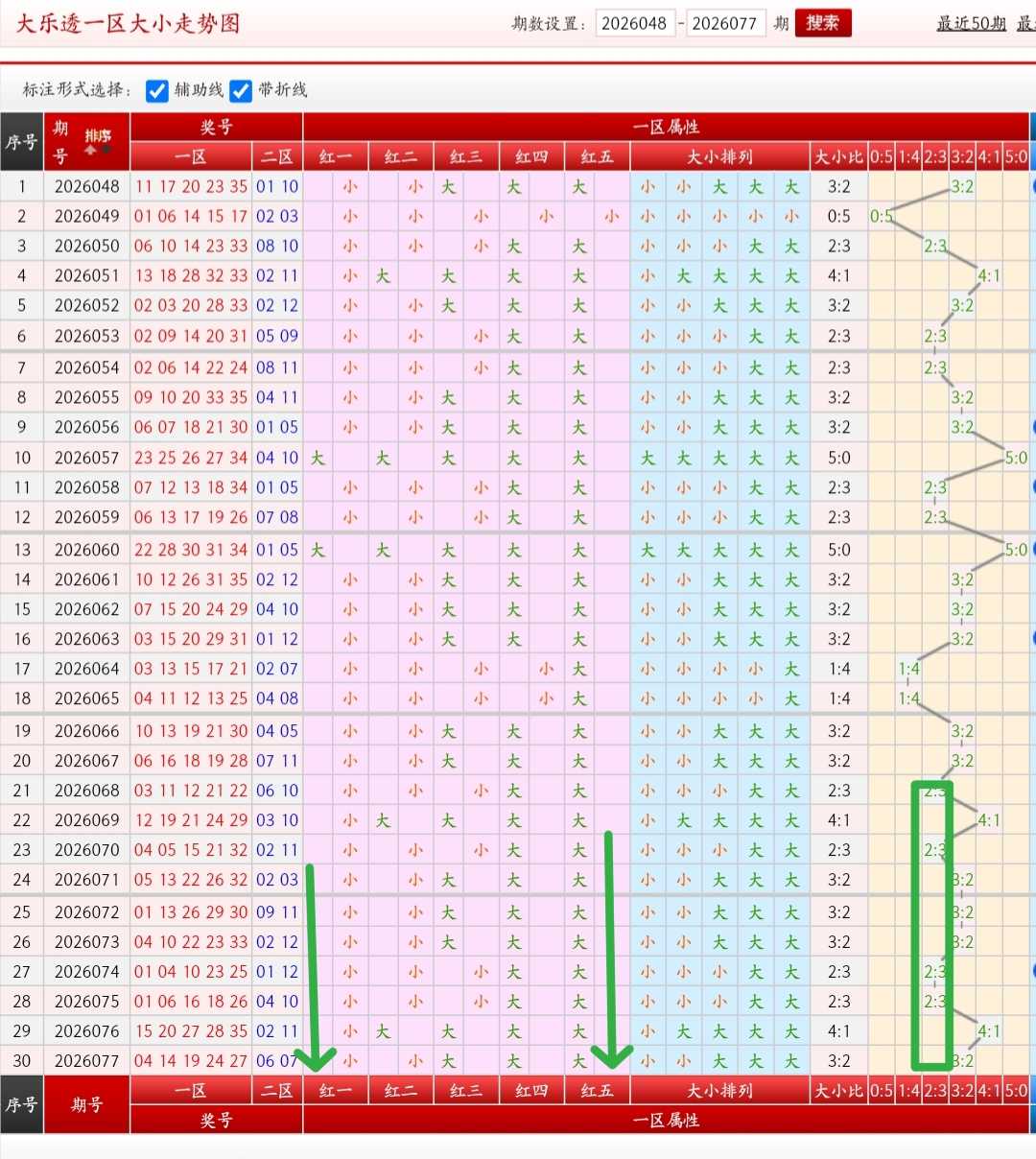This screenshot has width=1036, height=1159.
Task: Click the top 红三 column header
Action: pyautogui.click(x=466, y=156)
